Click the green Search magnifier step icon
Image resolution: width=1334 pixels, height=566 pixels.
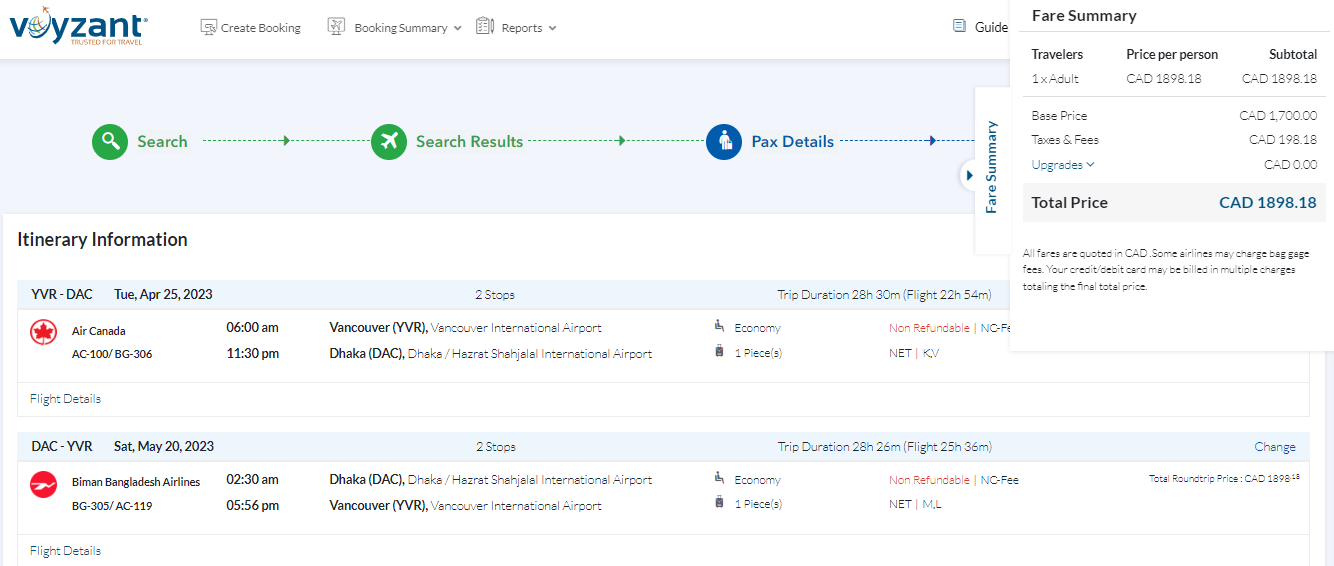coord(110,142)
